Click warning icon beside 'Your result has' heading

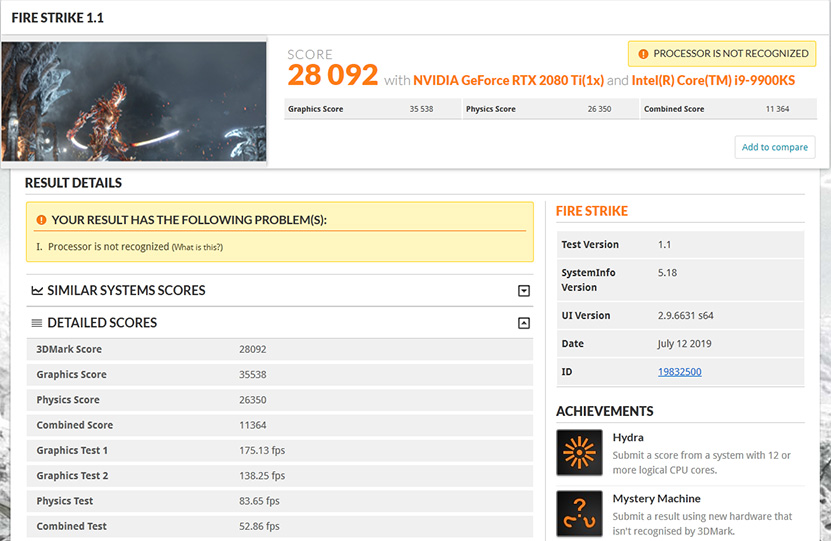41,220
